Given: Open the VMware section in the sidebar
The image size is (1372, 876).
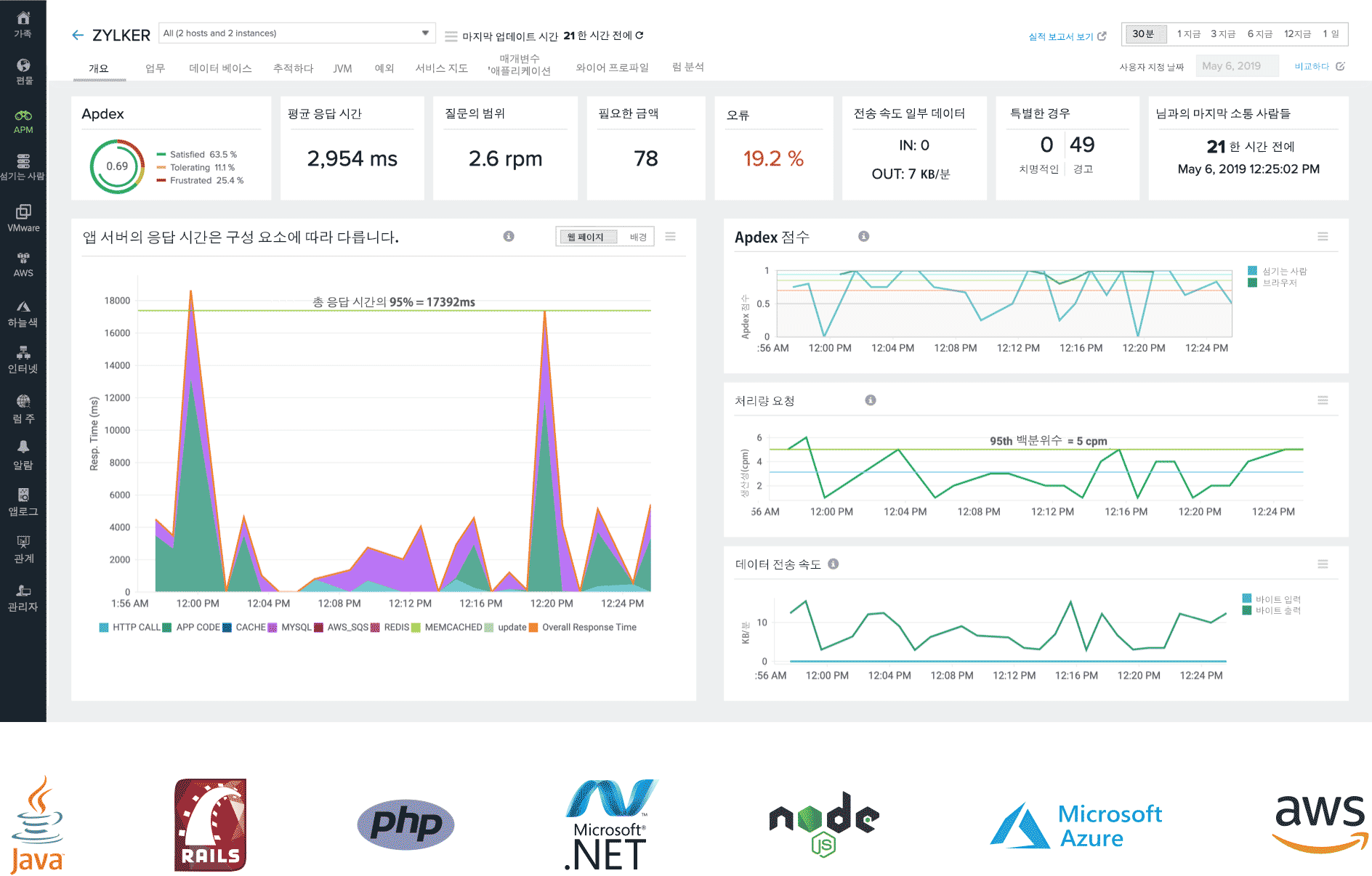Looking at the screenshot, I should click(x=24, y=218).
